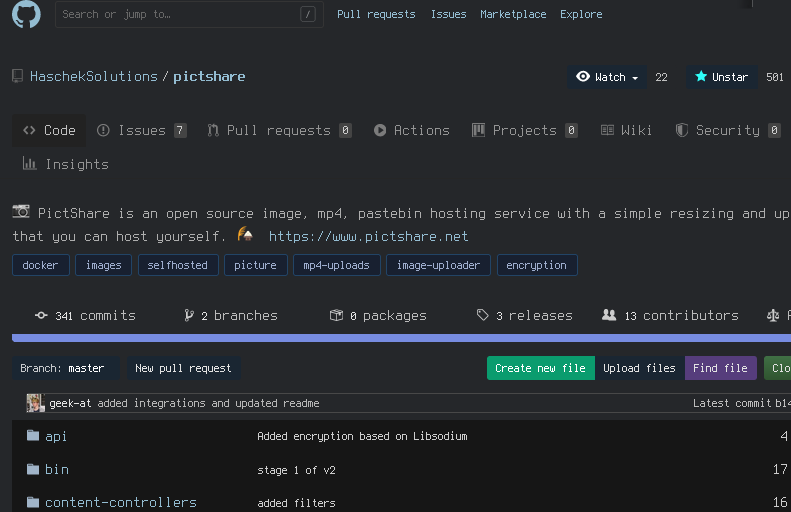Switch to the Issues tab
The image size is (791, 512).
(x=142, y=130)
